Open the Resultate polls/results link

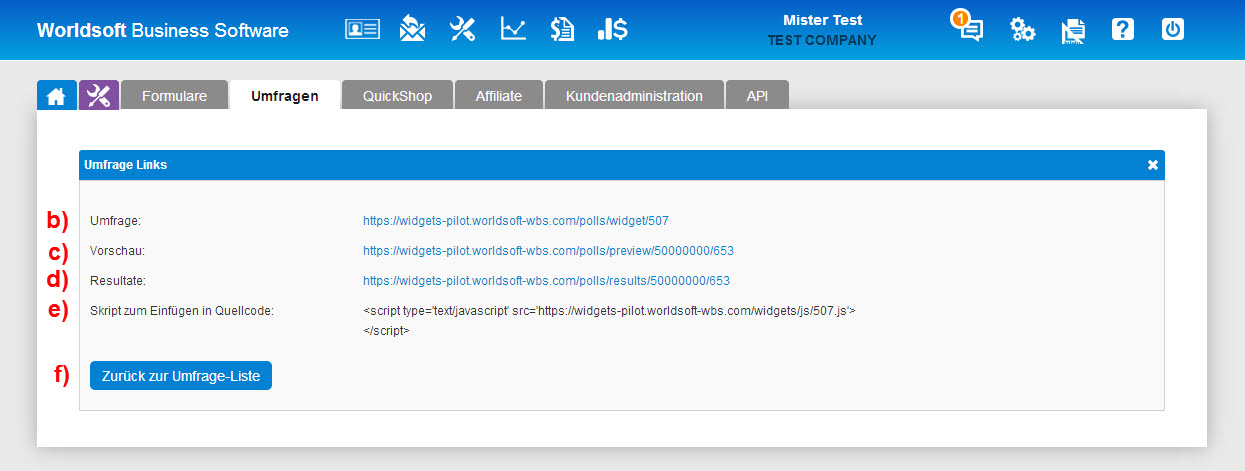point(546,281)
